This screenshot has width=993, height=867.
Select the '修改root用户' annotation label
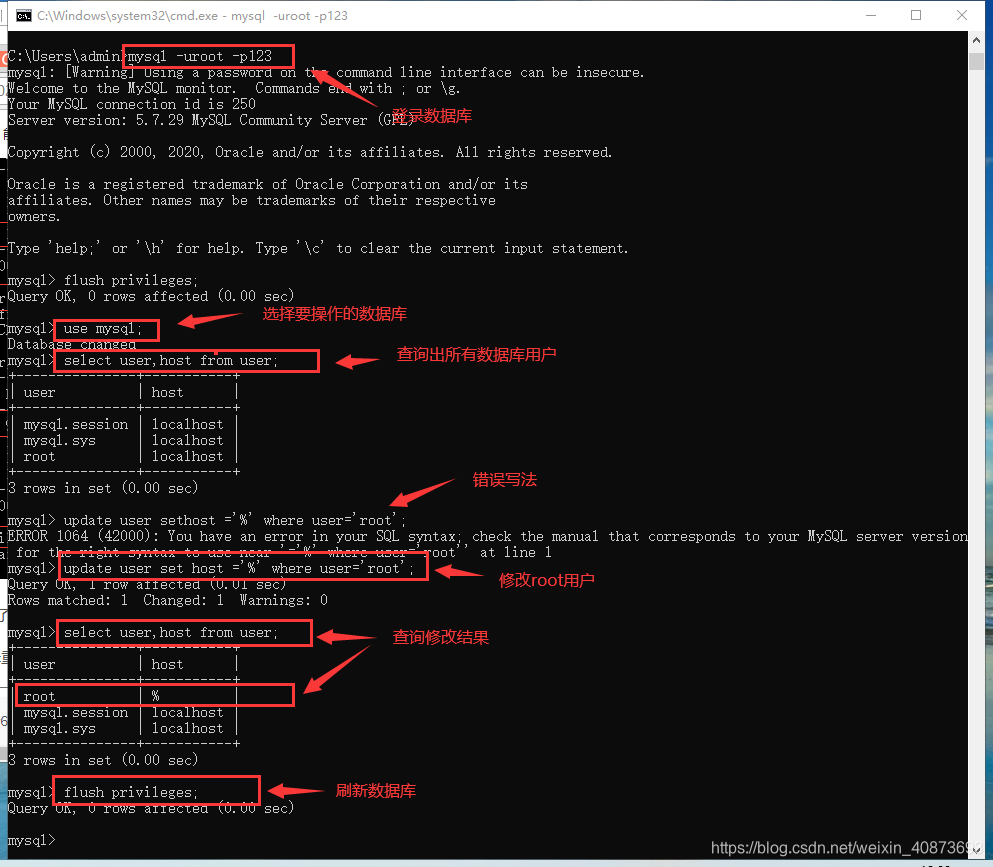tap(547, 579)
